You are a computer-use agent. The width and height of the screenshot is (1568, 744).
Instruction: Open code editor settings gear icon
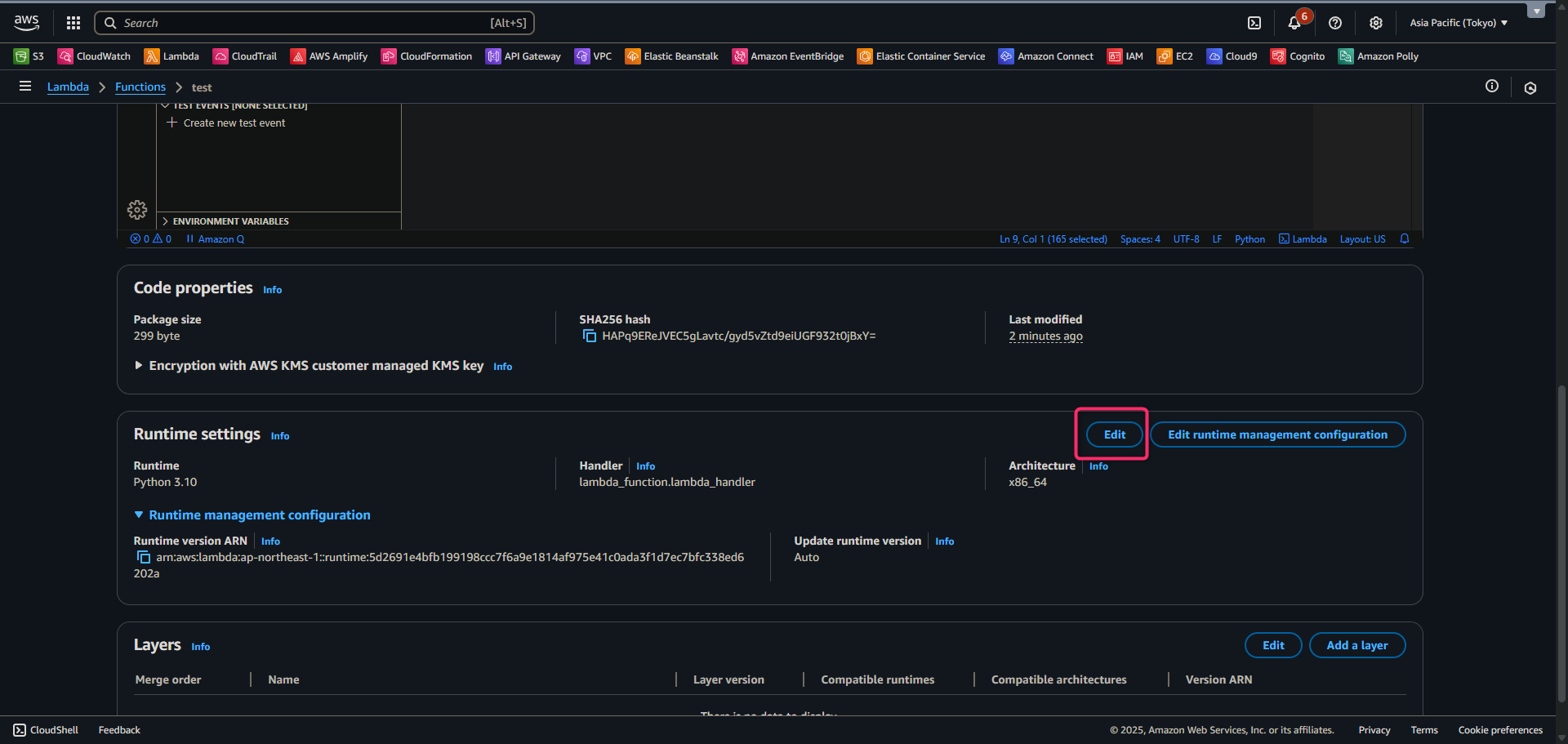(137, 210)
